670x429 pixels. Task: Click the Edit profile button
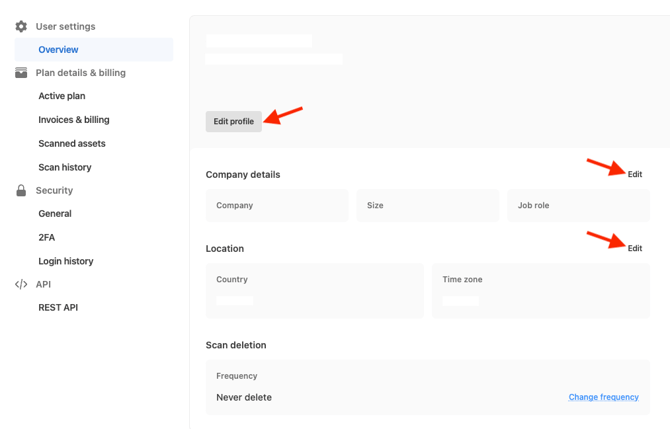coord(234,121)
